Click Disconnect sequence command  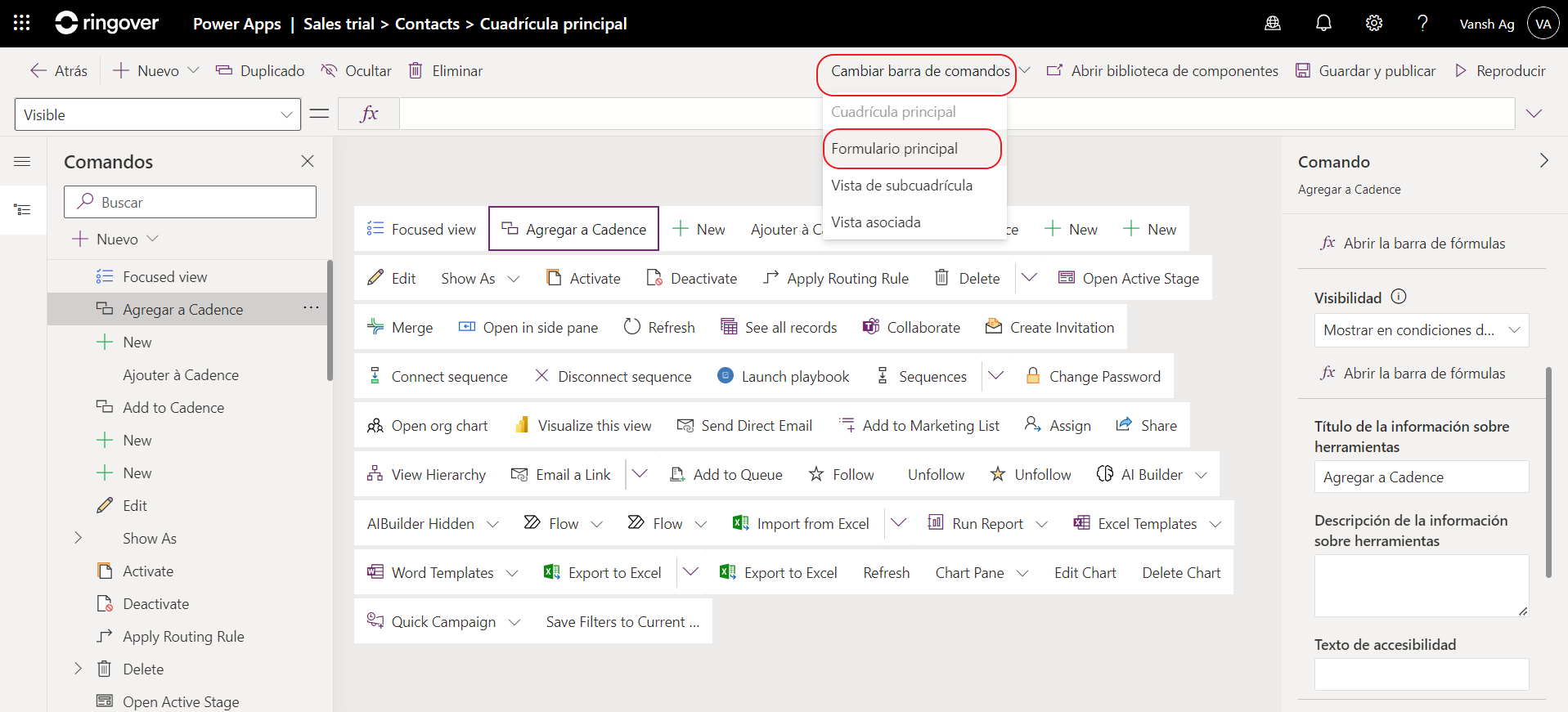pos(613,376)
